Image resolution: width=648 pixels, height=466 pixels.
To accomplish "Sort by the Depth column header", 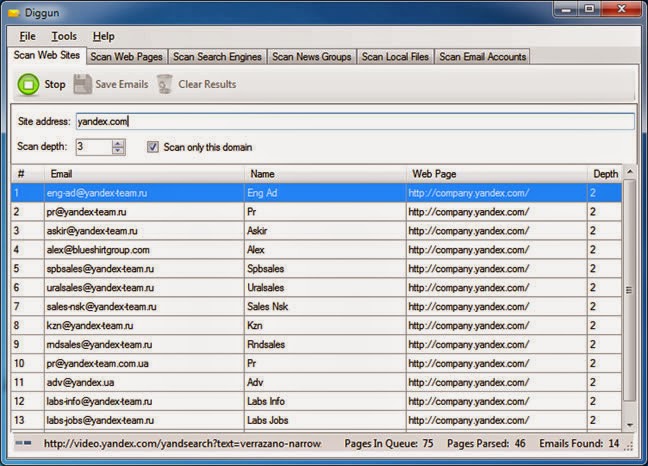I will (605, 174).
